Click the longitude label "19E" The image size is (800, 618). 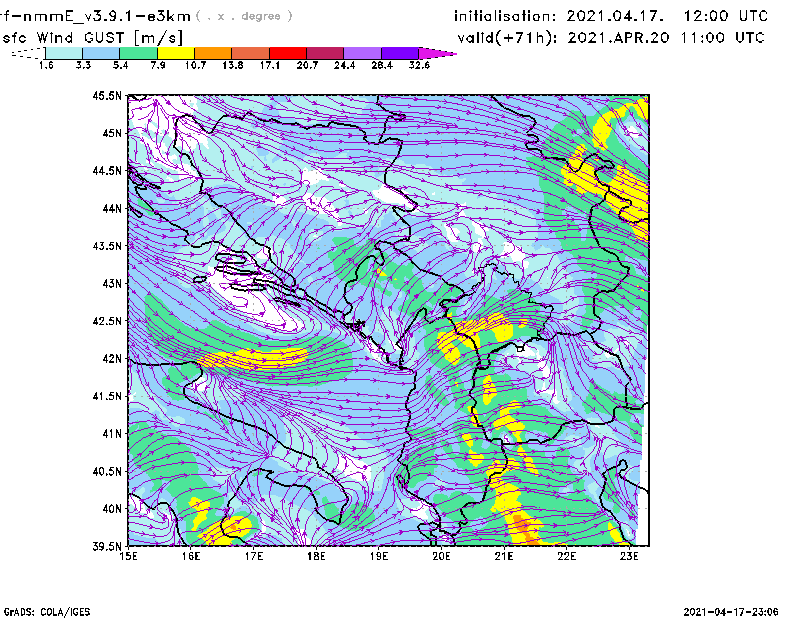click(379, 556)
